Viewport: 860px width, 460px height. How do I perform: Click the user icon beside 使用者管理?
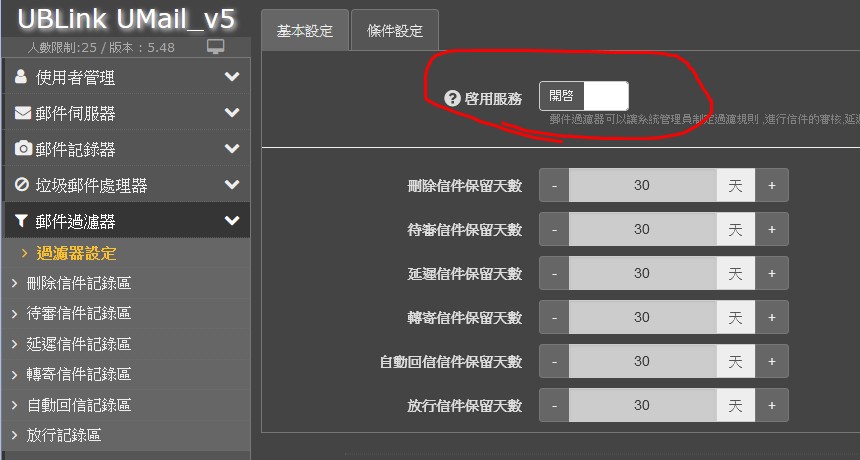pyautogui.click(x=21, y=76)
